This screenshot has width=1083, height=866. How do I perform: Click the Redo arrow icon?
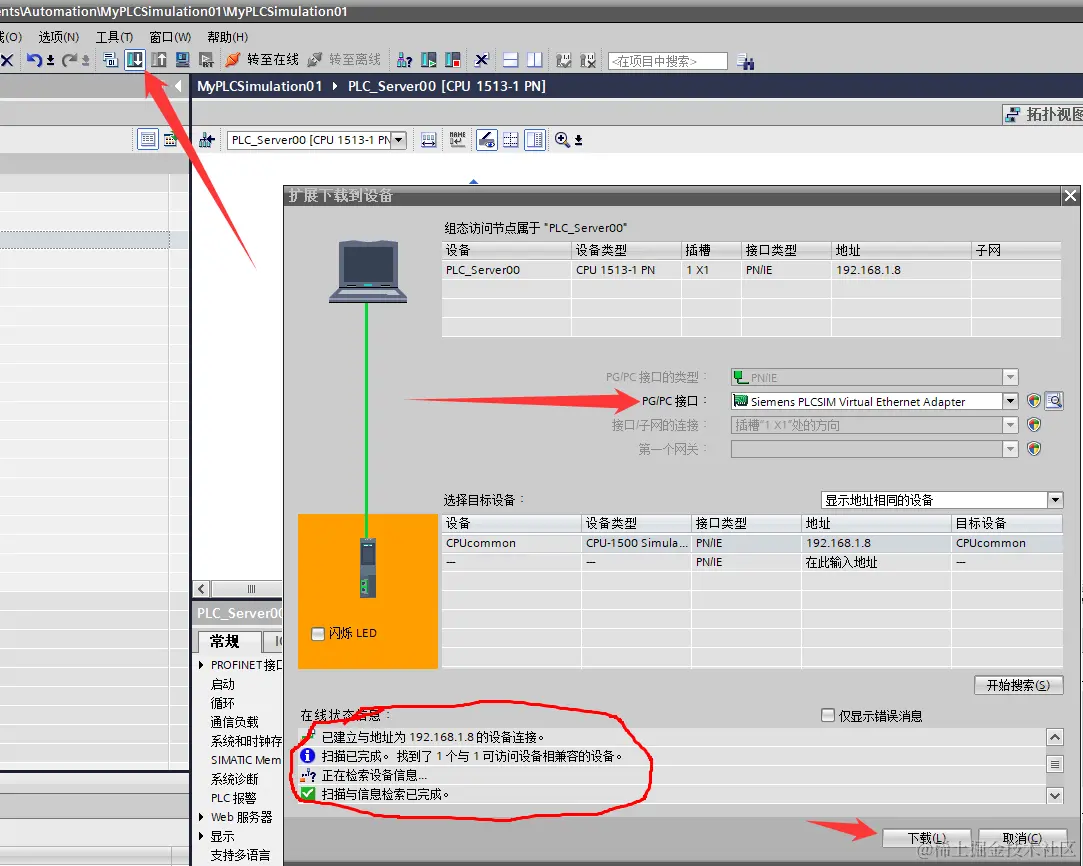(69, 60)
